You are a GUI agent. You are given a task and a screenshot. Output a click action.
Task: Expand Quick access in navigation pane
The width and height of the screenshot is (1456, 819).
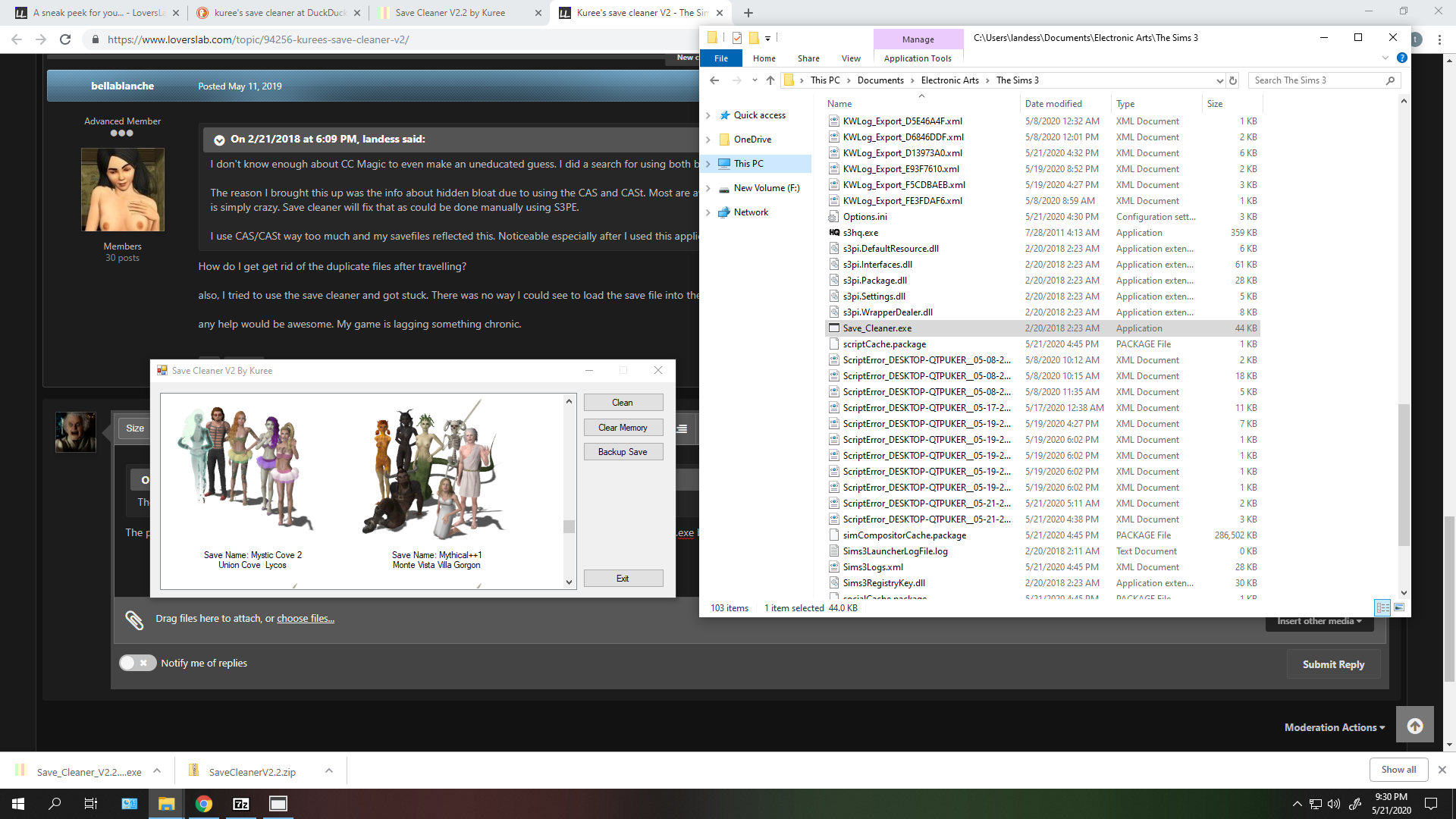pos(708,115)
